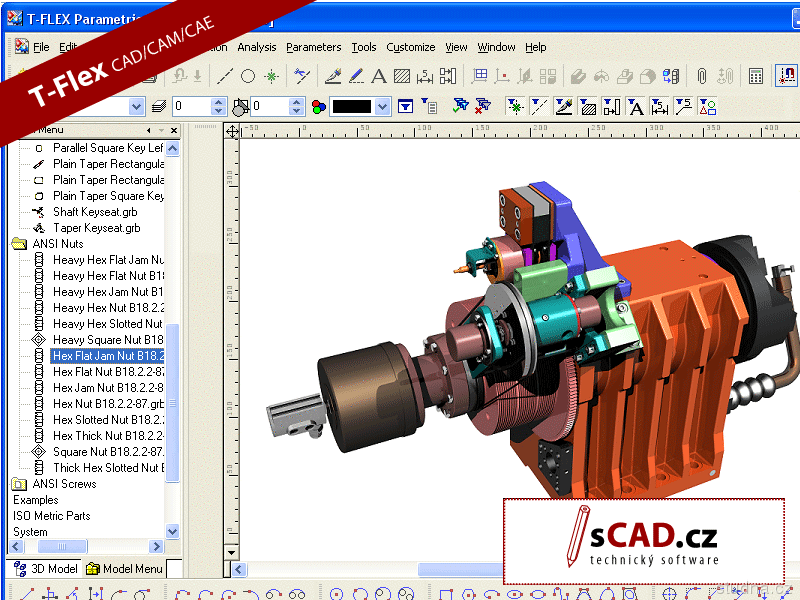This screenshot has height=600, width=800.
Task: Toggle the shapes selection filter
Action: [707, 106]
